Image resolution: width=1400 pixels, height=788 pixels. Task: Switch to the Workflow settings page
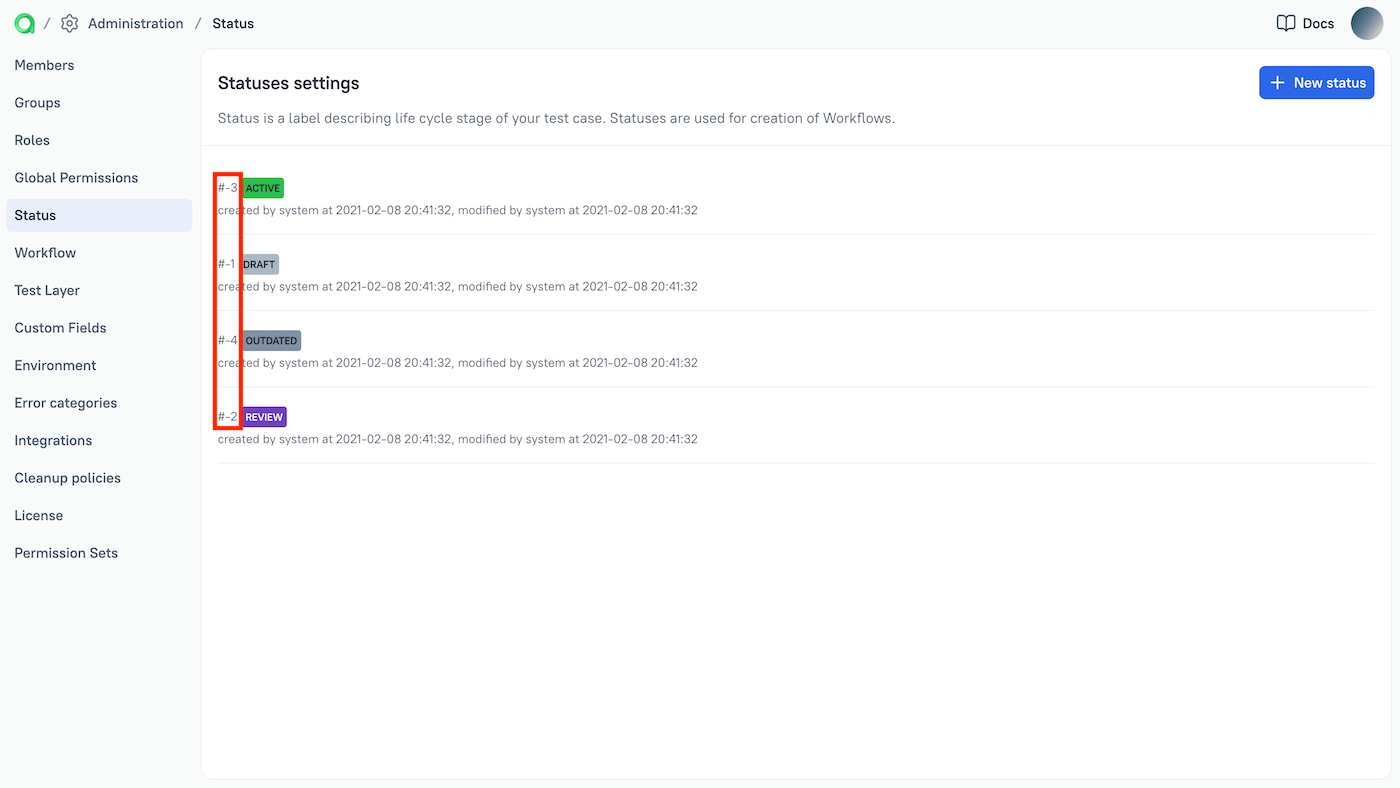[45, 252]
